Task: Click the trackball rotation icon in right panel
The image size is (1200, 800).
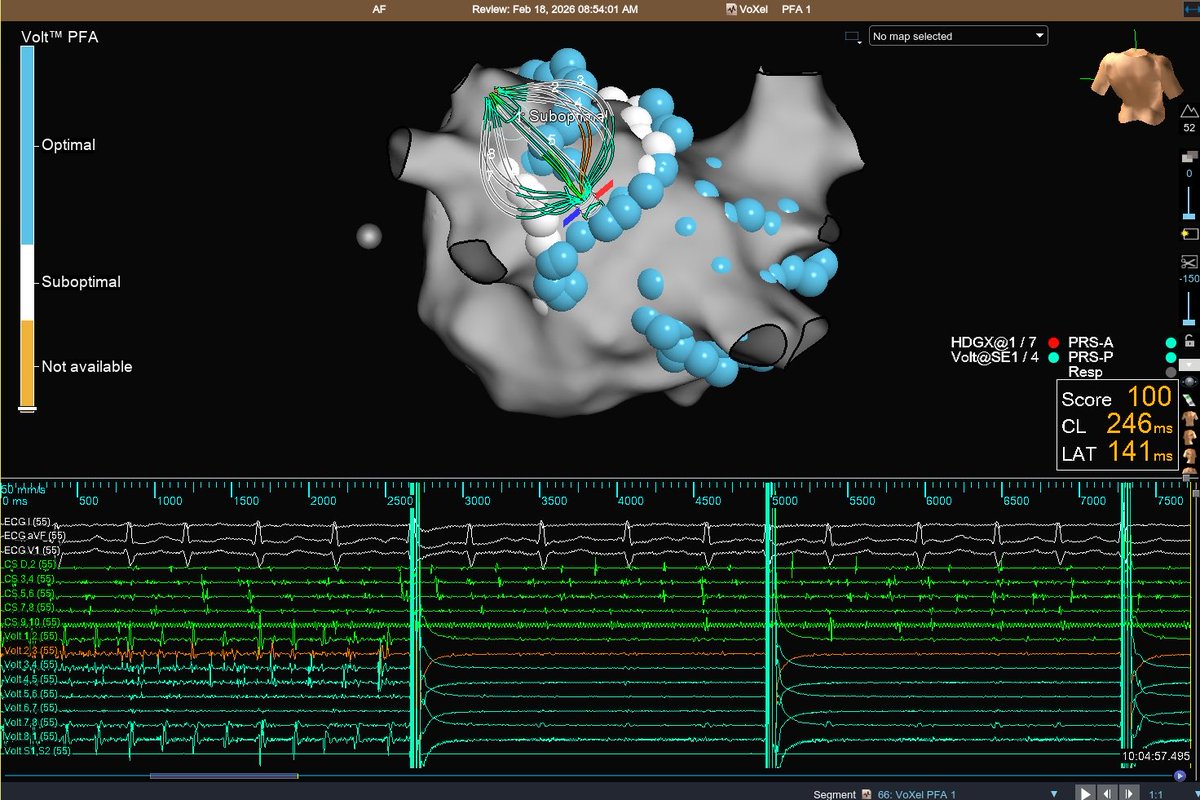Action: click(x=1190, y=381)
